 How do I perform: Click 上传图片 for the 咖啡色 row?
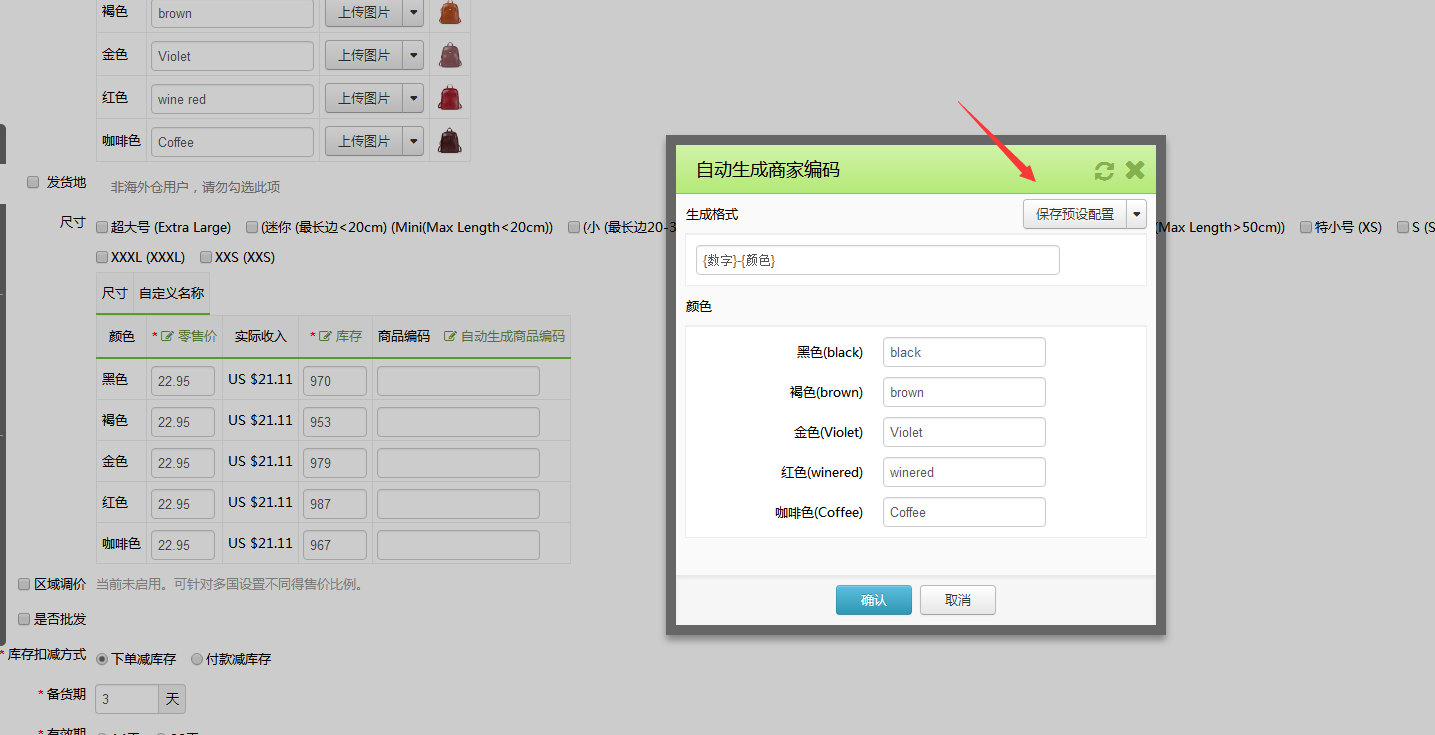tap(364, 141)
